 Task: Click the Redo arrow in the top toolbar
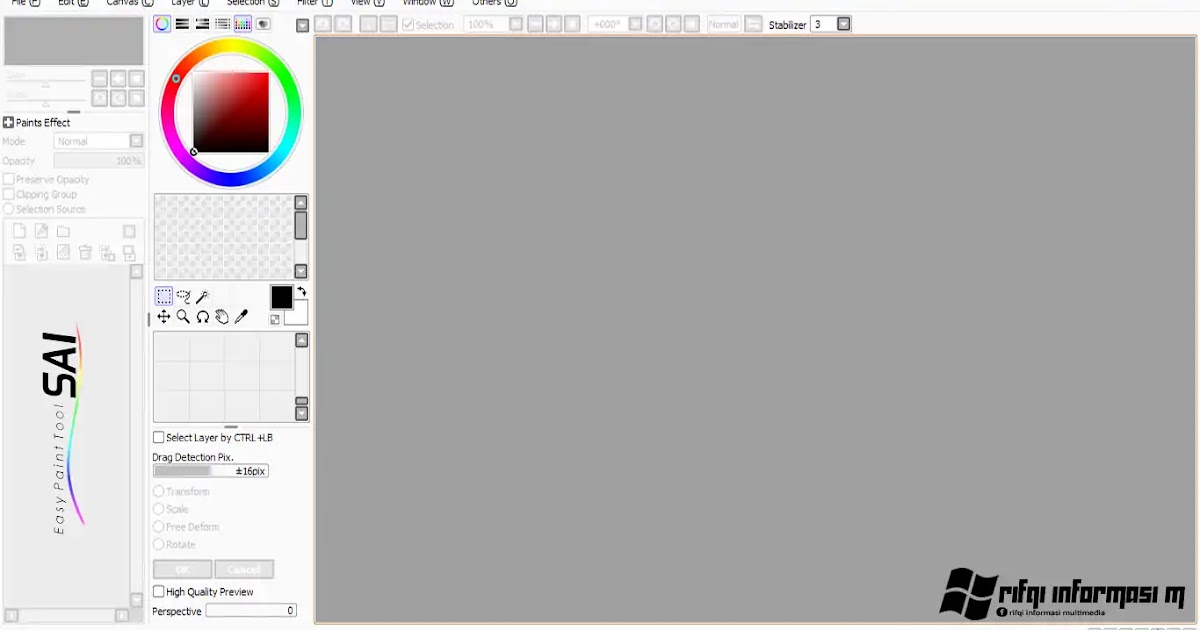click(x=343, y=24)
